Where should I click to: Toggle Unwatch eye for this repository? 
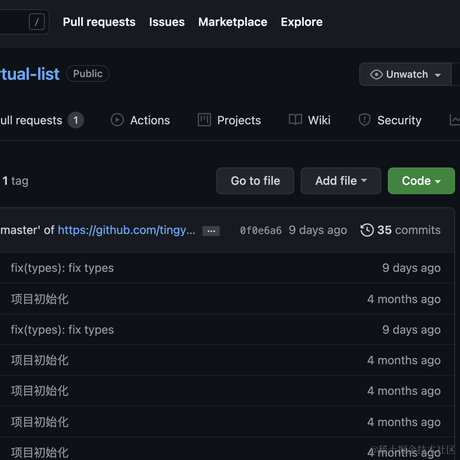376,74
